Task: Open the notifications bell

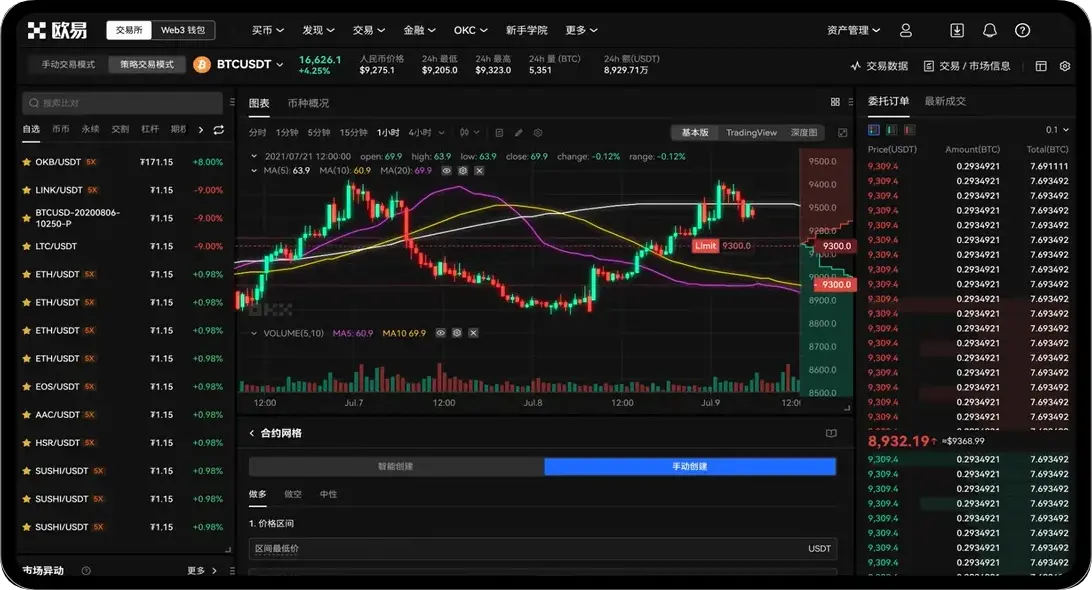Action: tap(990, 30)
